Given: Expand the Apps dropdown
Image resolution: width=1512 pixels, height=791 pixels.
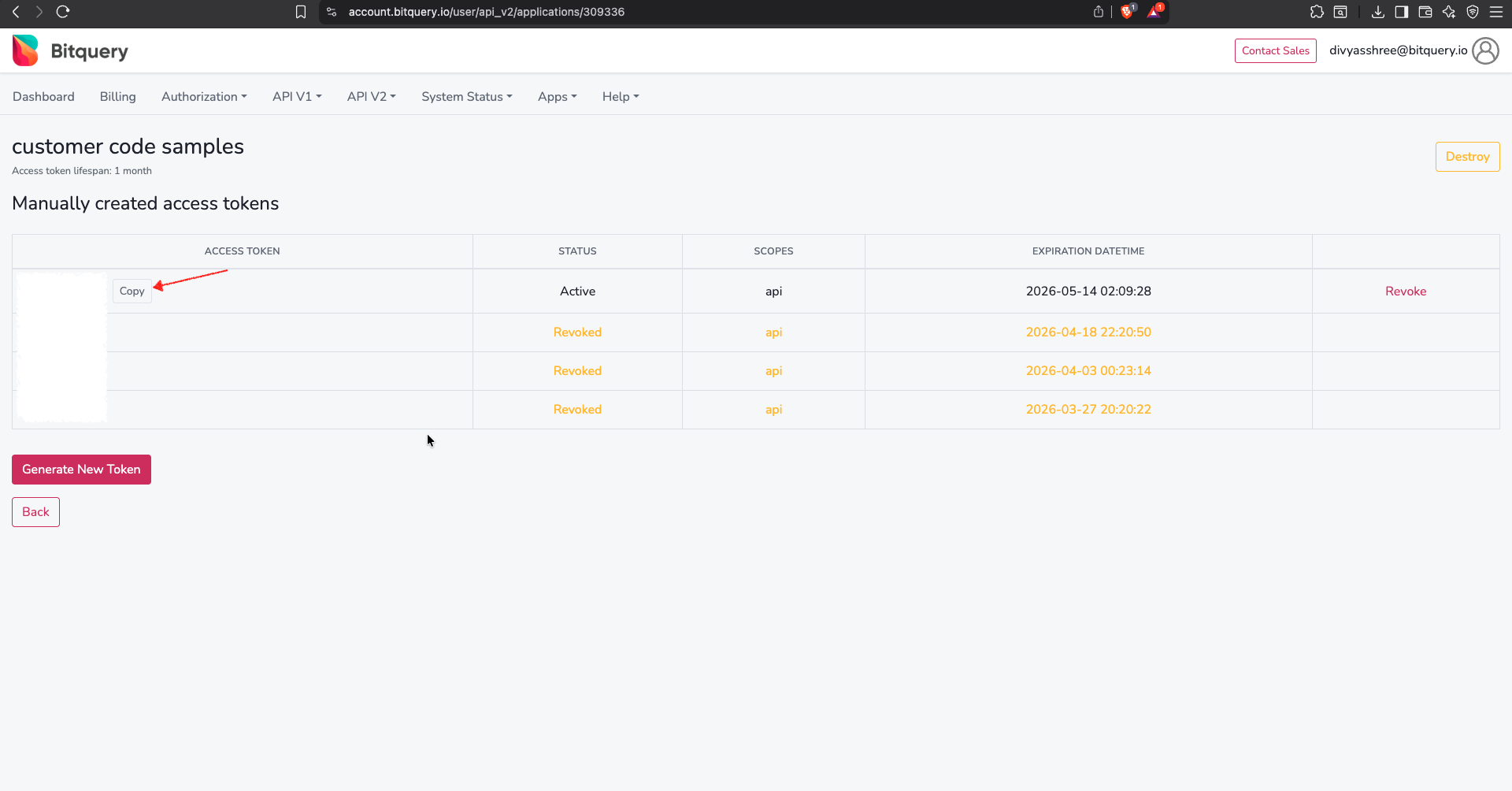Looking at the screenshot, I should [558, 96].
